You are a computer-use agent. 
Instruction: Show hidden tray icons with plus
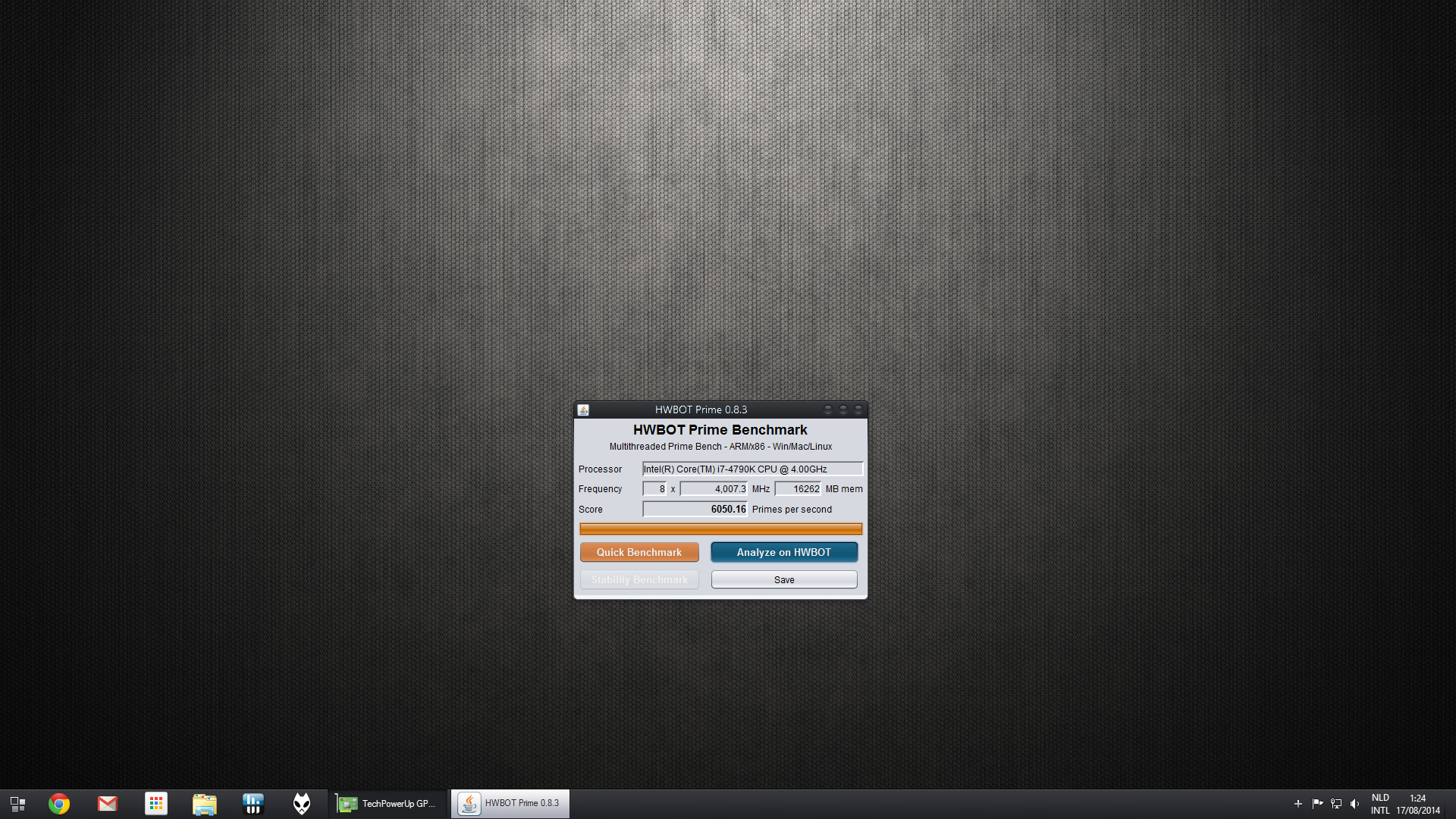pos(1298,804)
